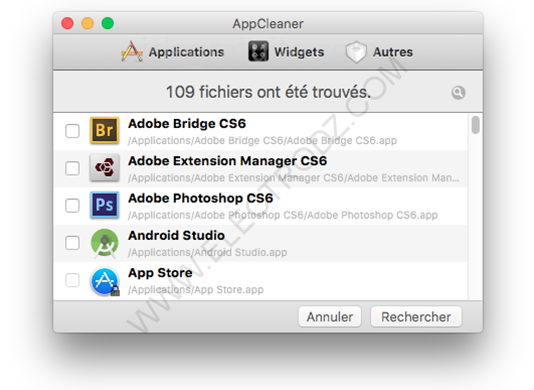Screen dimensions: 534x390
Task: Click the Annuler button
Action: pyautogui.click(x=330, y=317)
